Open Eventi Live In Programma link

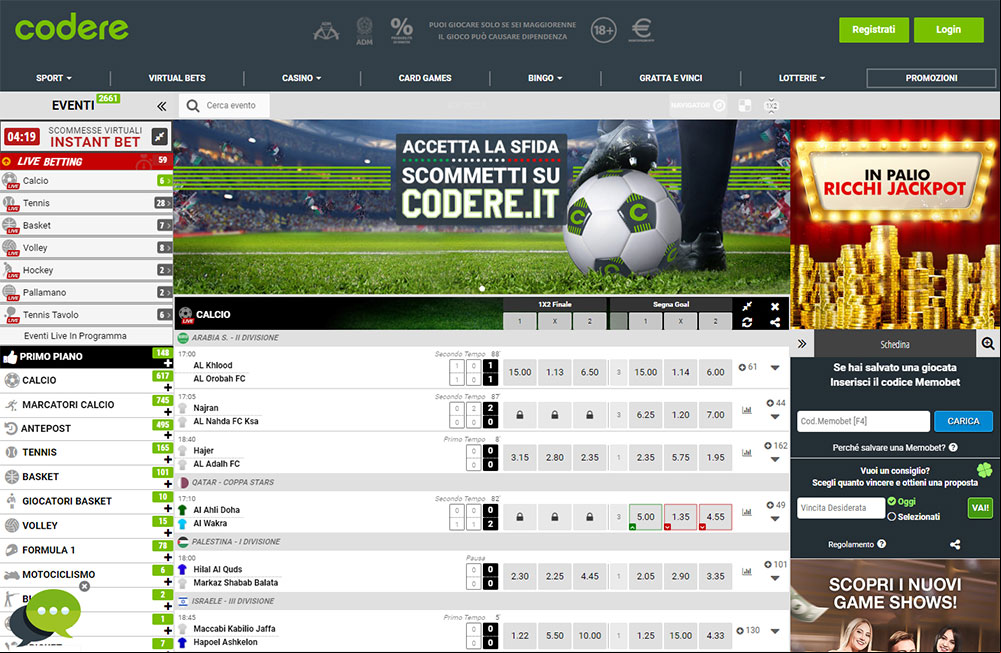75,336
